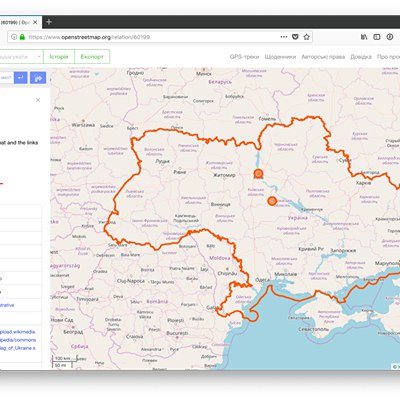Show site information icon in address bar
Viewport: 400px width, 400px height.
14,37
